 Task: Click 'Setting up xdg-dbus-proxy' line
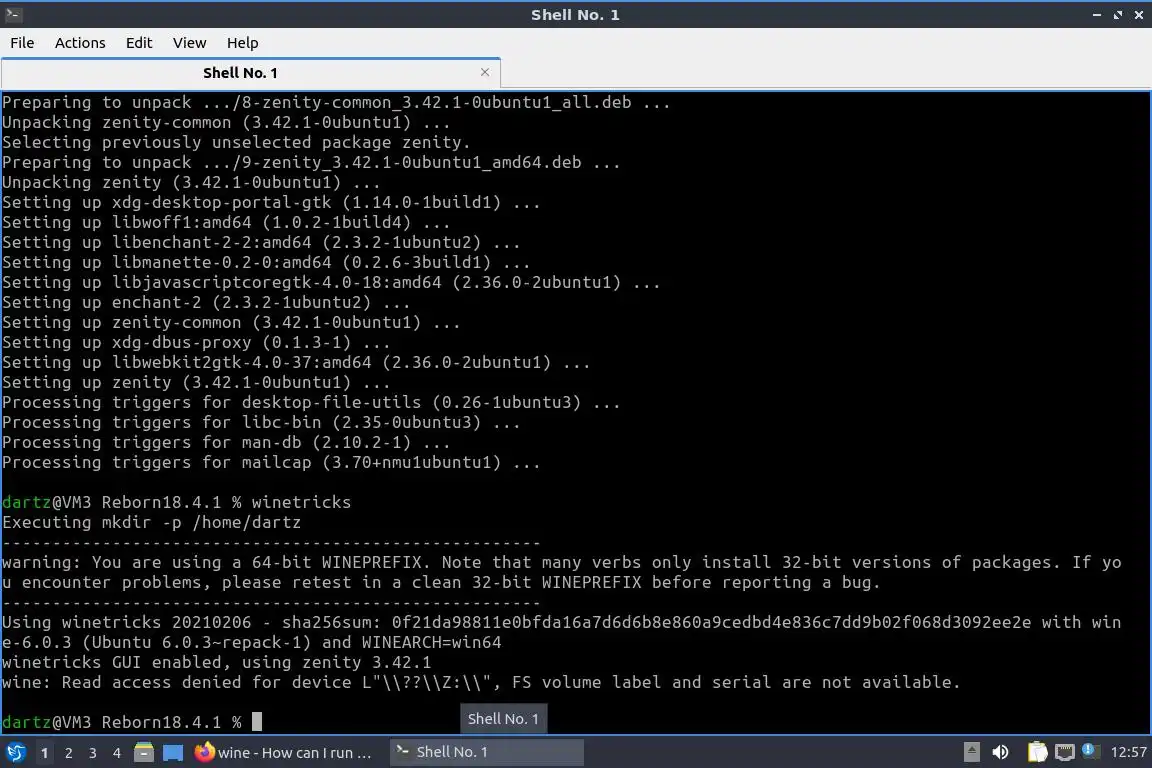[196, 342]
